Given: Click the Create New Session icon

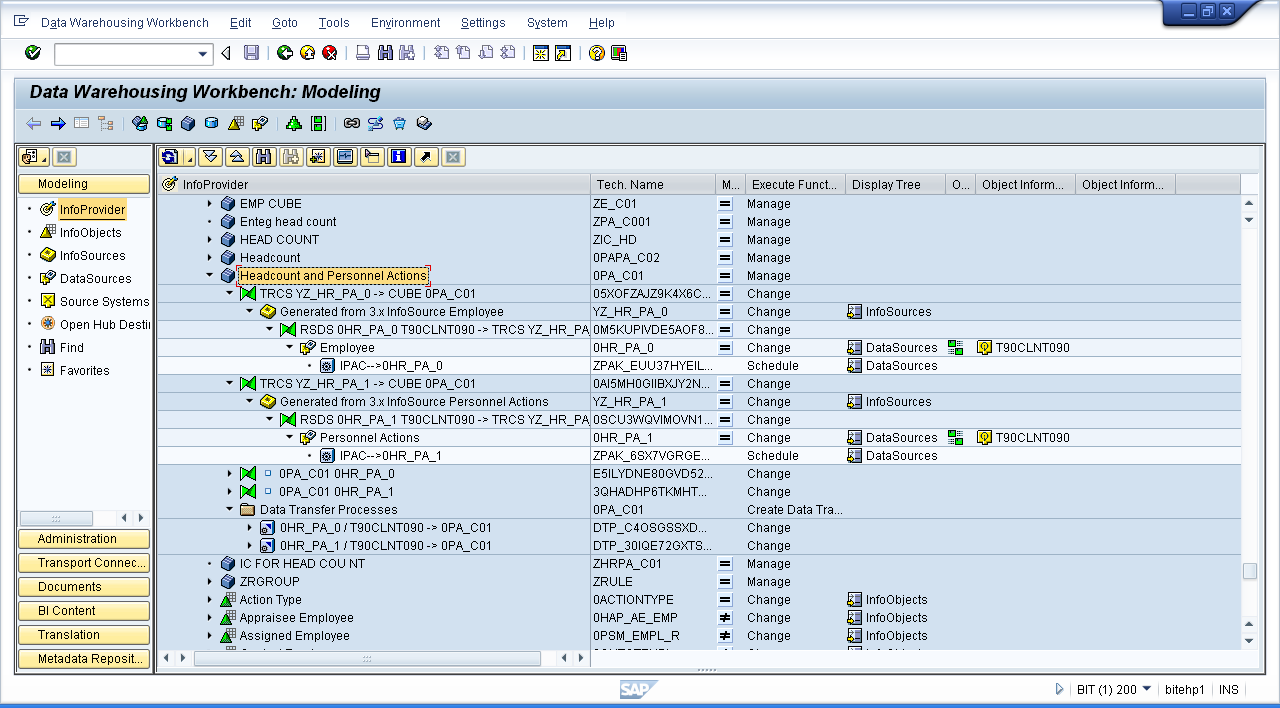Looking at the screenshot, I should pyautogui.click(x=540, y=53).
